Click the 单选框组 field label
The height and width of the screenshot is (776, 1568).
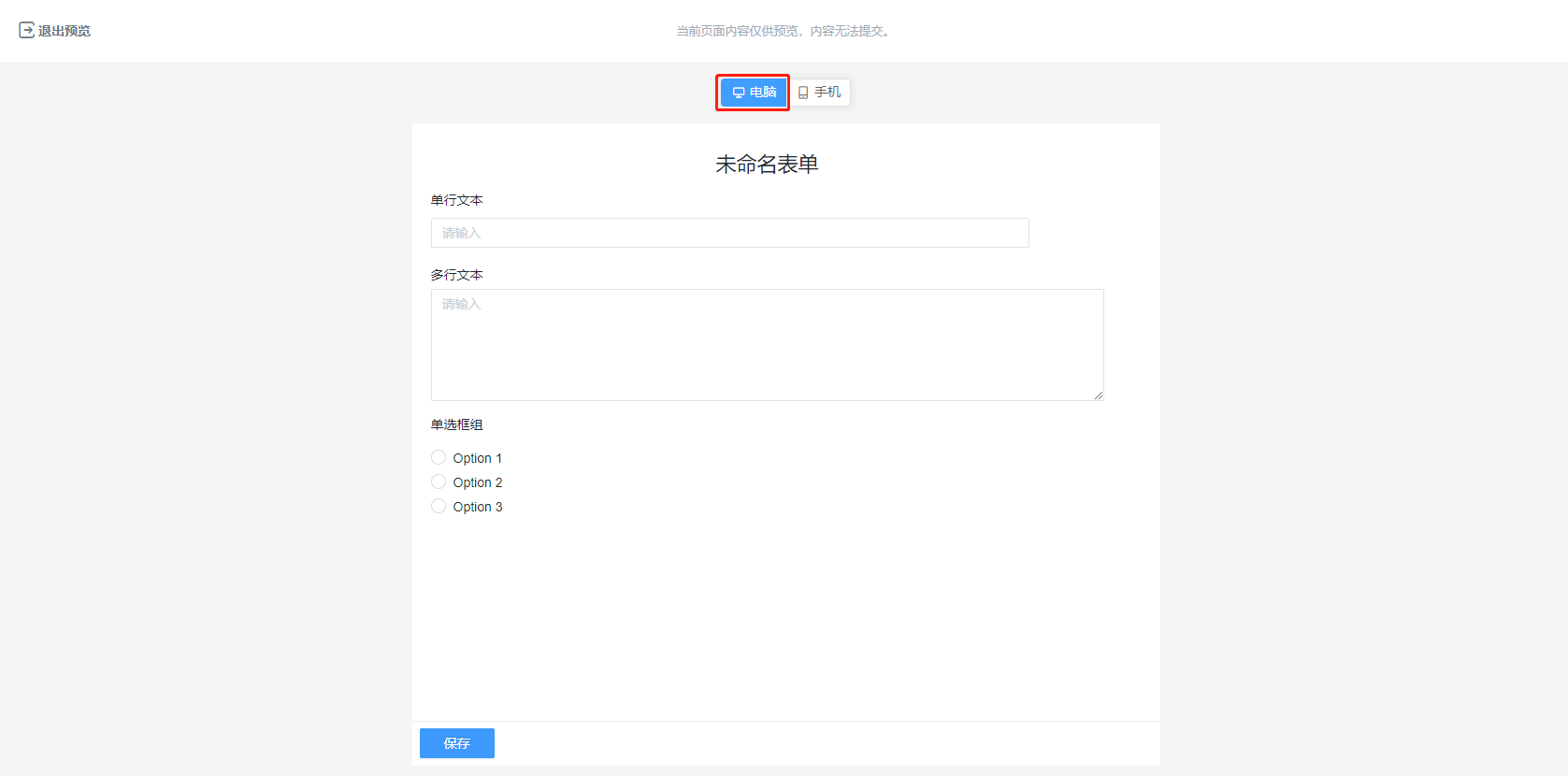(456, 424)
